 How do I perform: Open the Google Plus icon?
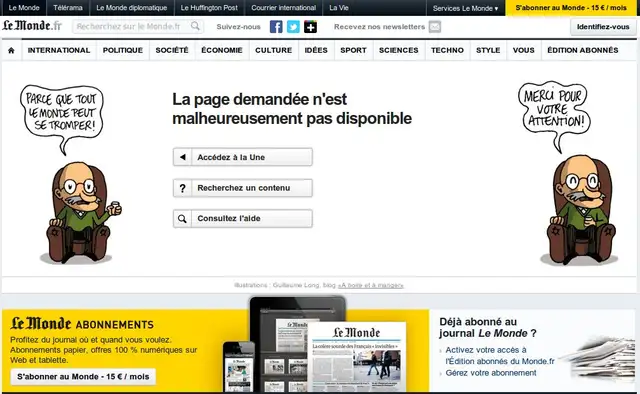pyautogui.click(x=310, y=27)
